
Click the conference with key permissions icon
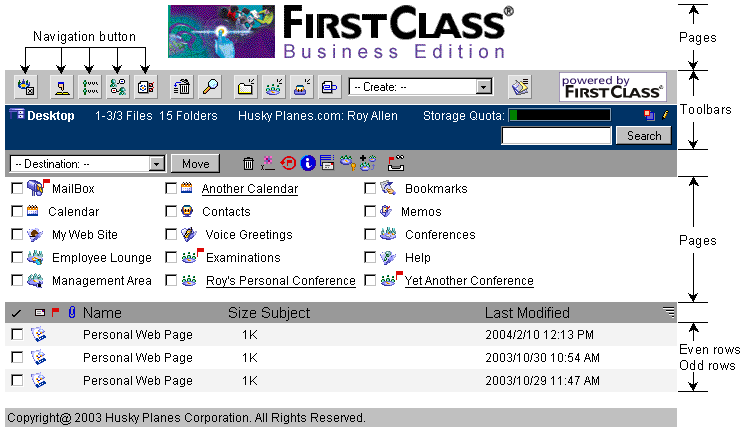(348, 162)
